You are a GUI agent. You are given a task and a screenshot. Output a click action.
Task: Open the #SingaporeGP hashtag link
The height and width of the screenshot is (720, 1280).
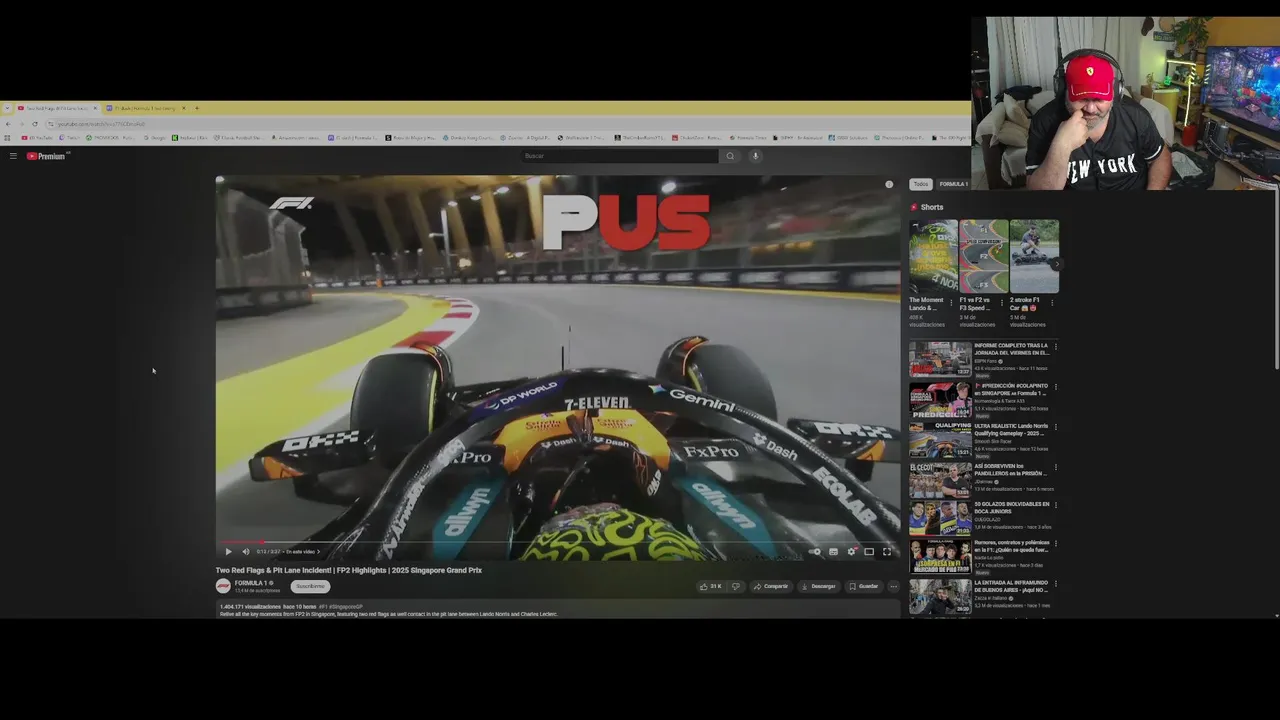(x=345, y=607)
